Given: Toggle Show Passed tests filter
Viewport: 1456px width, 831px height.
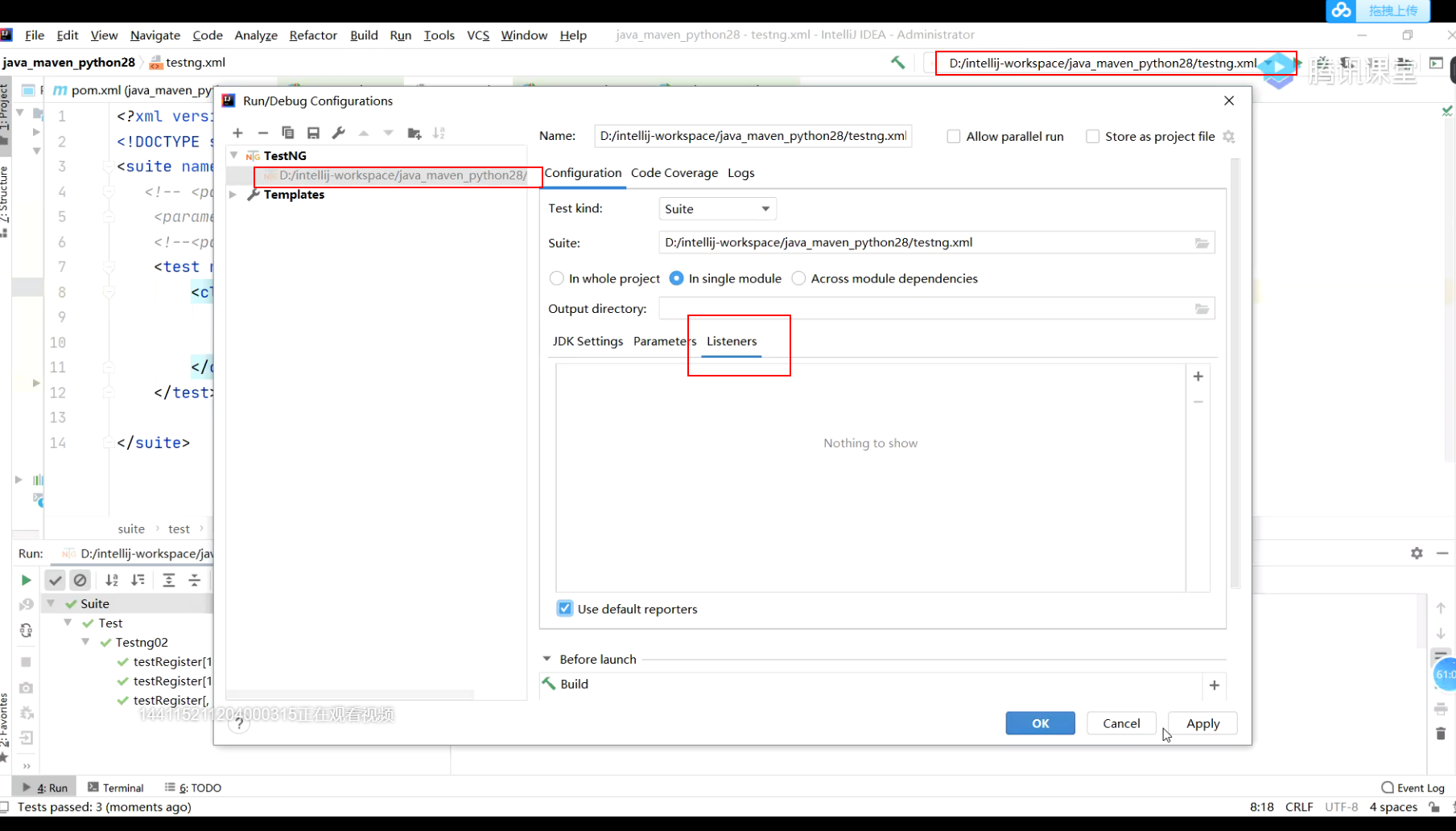Looking at the screenshot, I should click(x=55, y=580).
